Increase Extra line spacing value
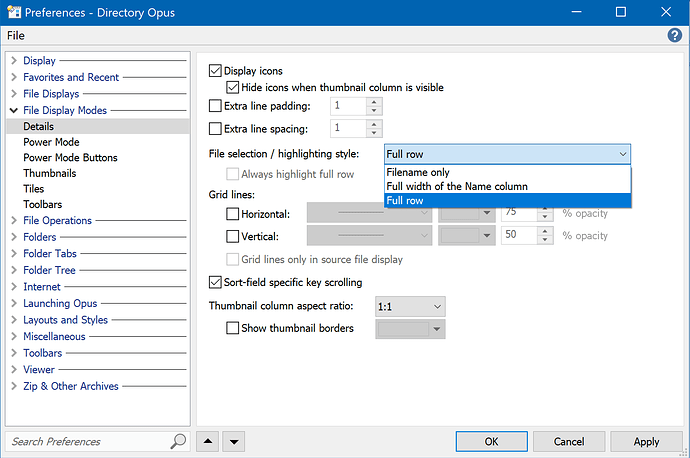The width and height of the screenshot is (690, 458). click(374, 125)
